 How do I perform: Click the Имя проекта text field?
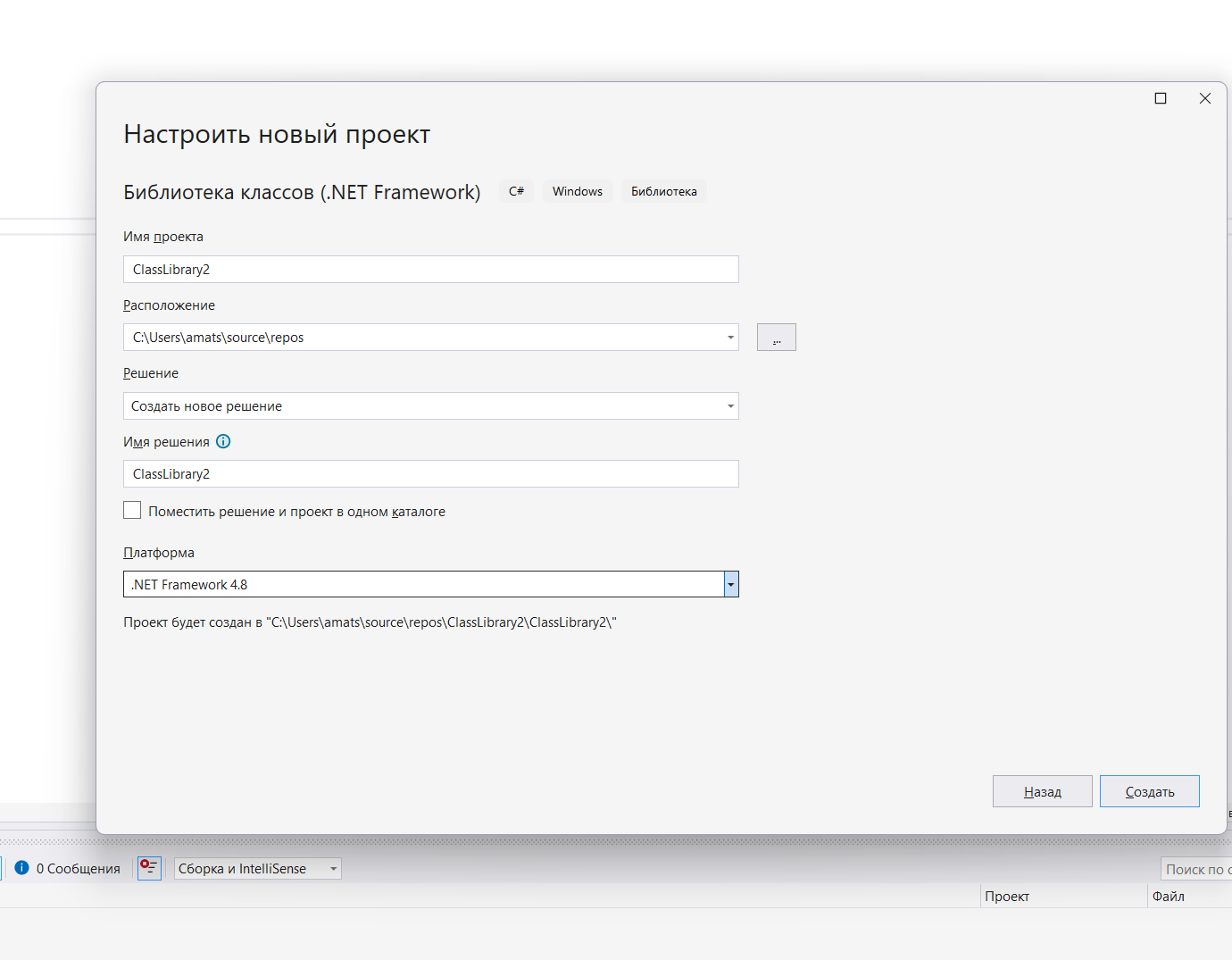pyautogui.click(x=430, y=270)
